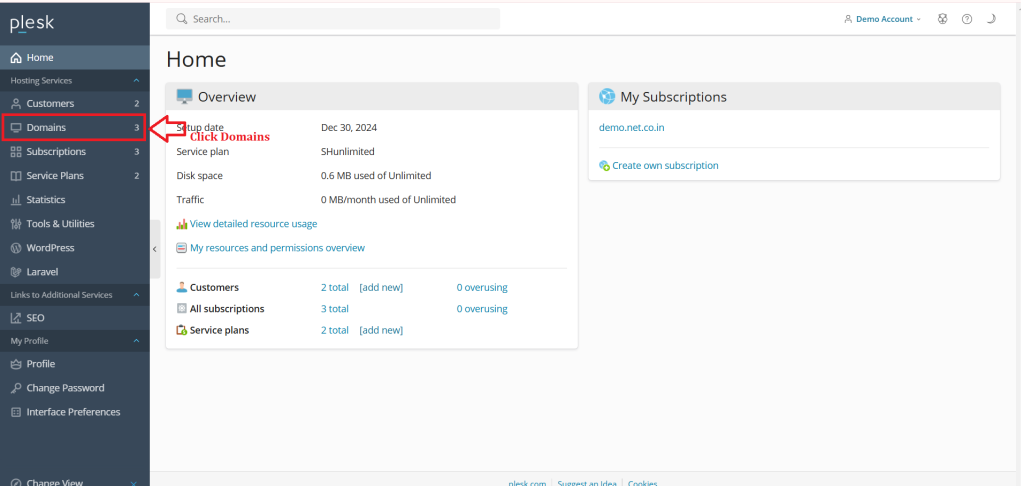1024x486 pixels.
Task: Click SHunlimited service plan value
Action: pyautogui.click(x=347, y=152)
